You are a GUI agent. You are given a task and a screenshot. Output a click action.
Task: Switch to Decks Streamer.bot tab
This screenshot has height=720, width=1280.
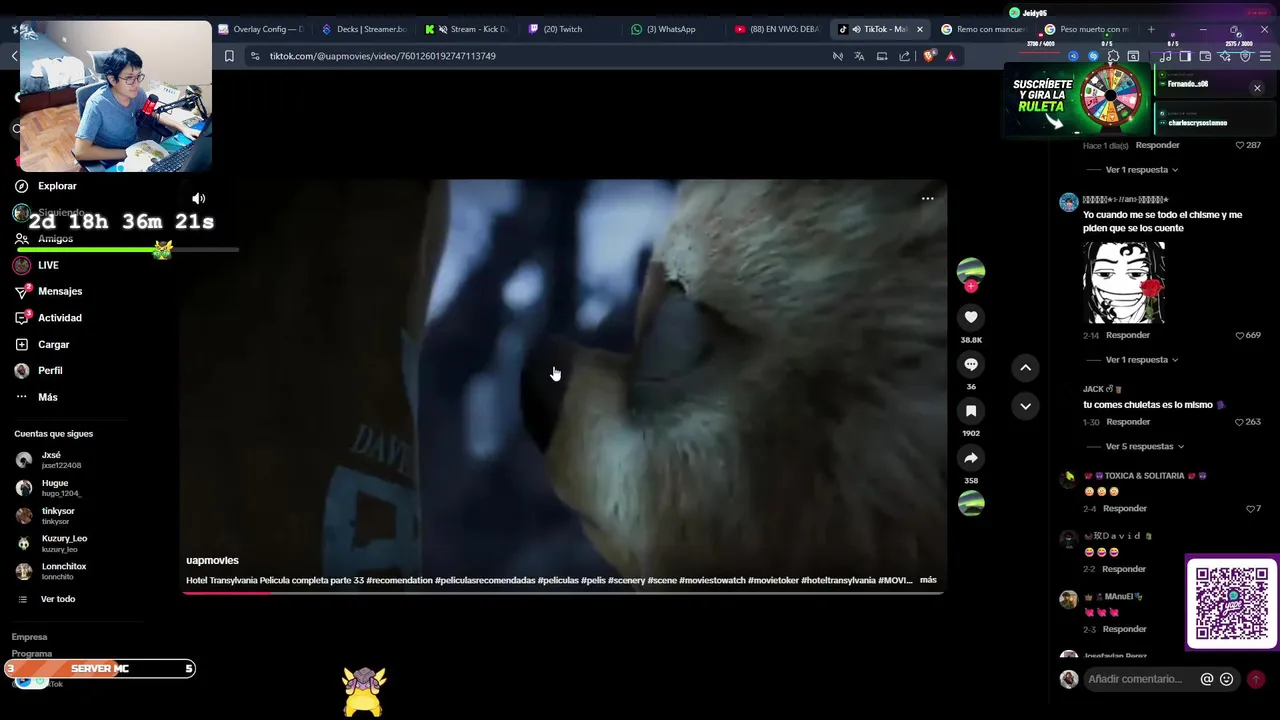pyautogui.click(x=364, y=29)
